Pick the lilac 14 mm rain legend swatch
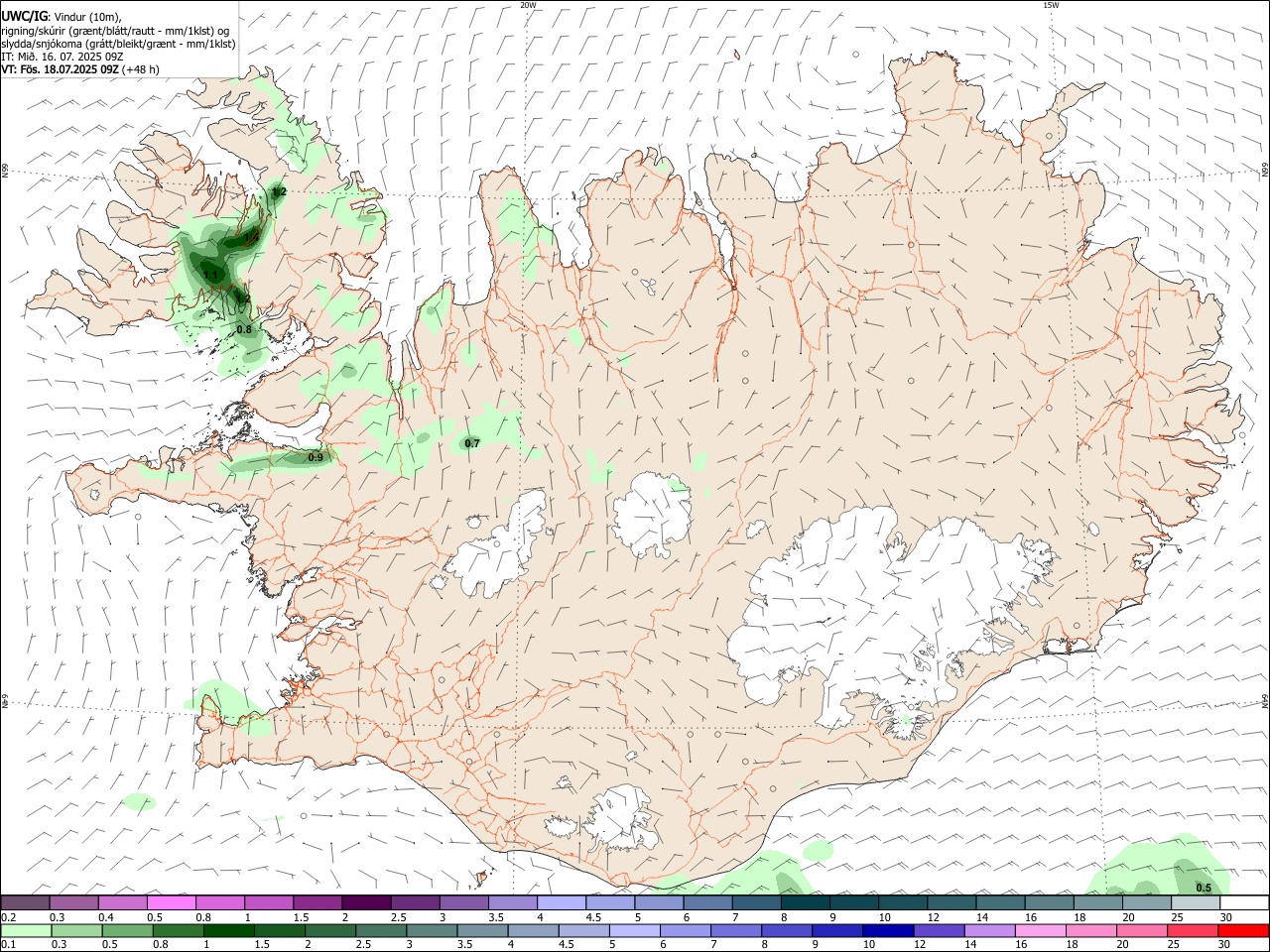 coord(989,930)
